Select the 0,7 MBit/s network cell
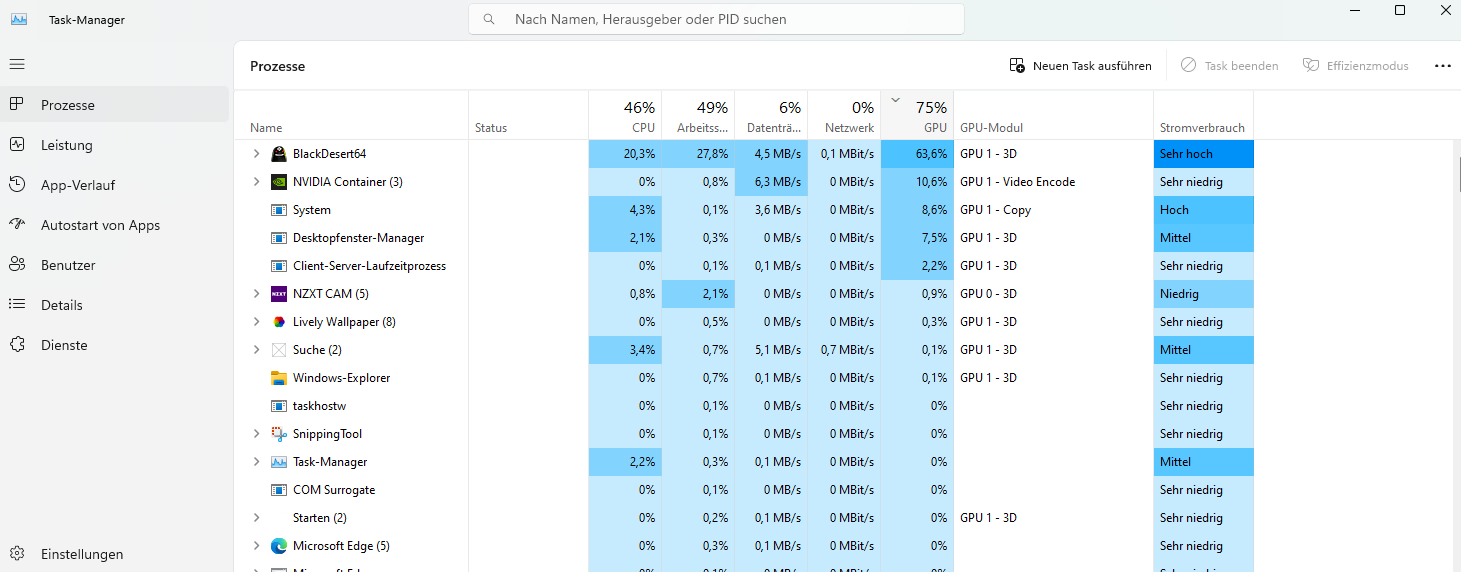Viewport: 1461px width, 572px height. (844, 350)
